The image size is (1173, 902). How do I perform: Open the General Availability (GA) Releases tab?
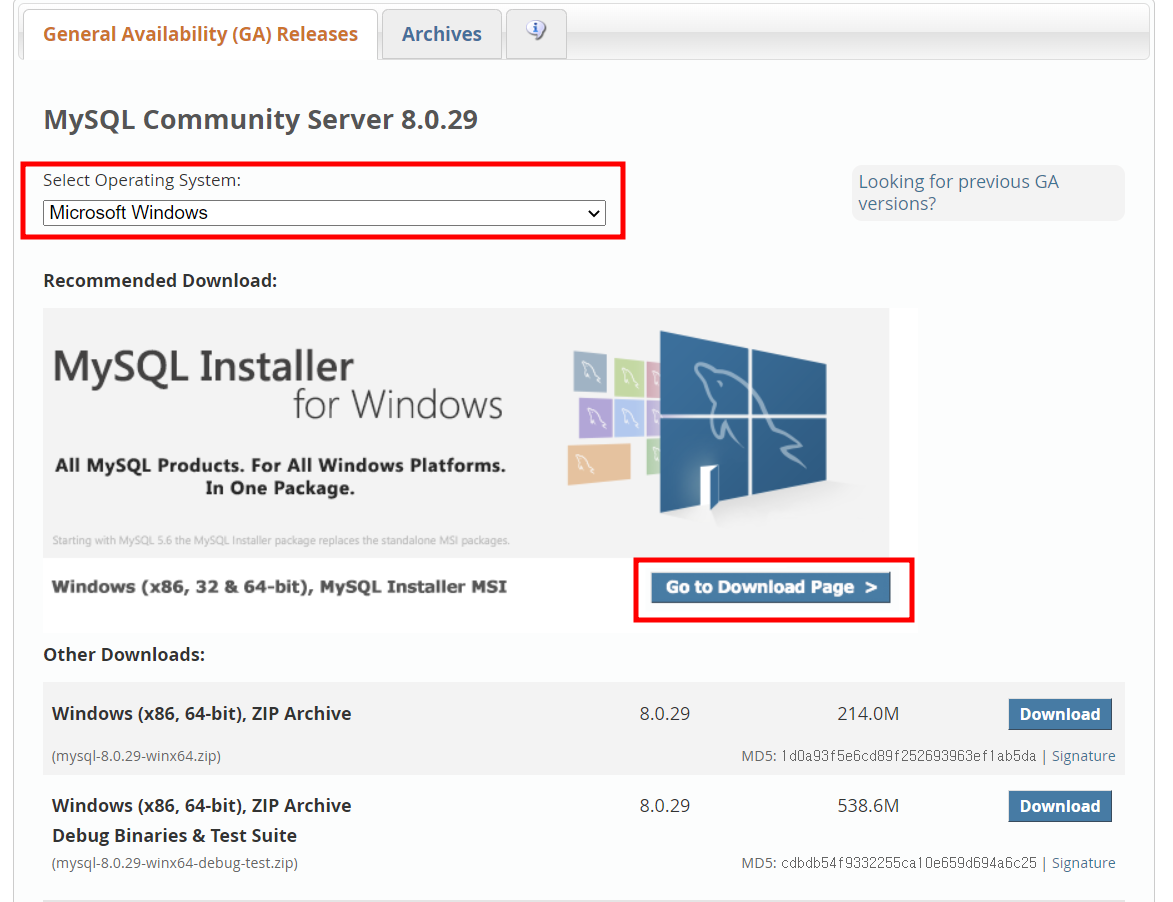click(200, 34)
